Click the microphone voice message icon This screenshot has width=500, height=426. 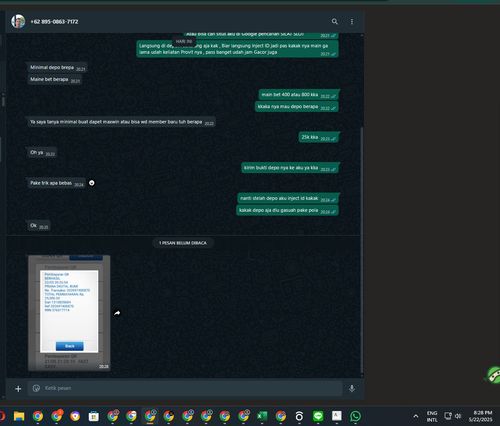[352, 388]
